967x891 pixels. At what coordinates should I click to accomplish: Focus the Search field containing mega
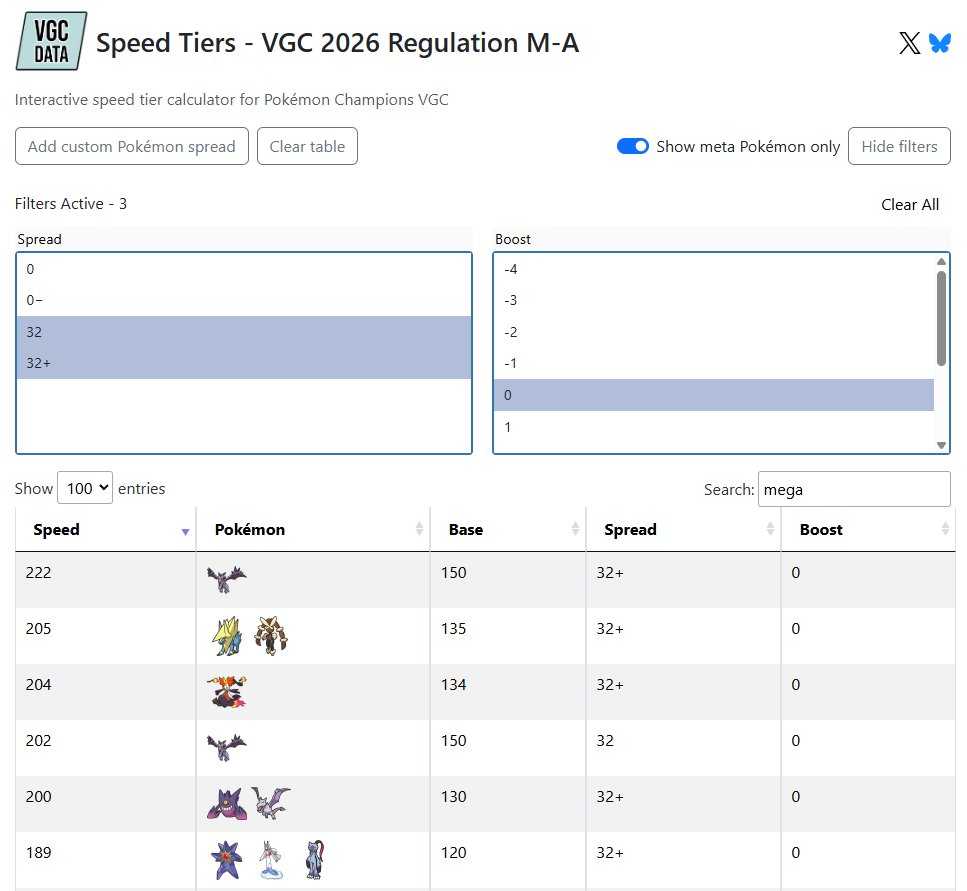(x=854, y=489)
